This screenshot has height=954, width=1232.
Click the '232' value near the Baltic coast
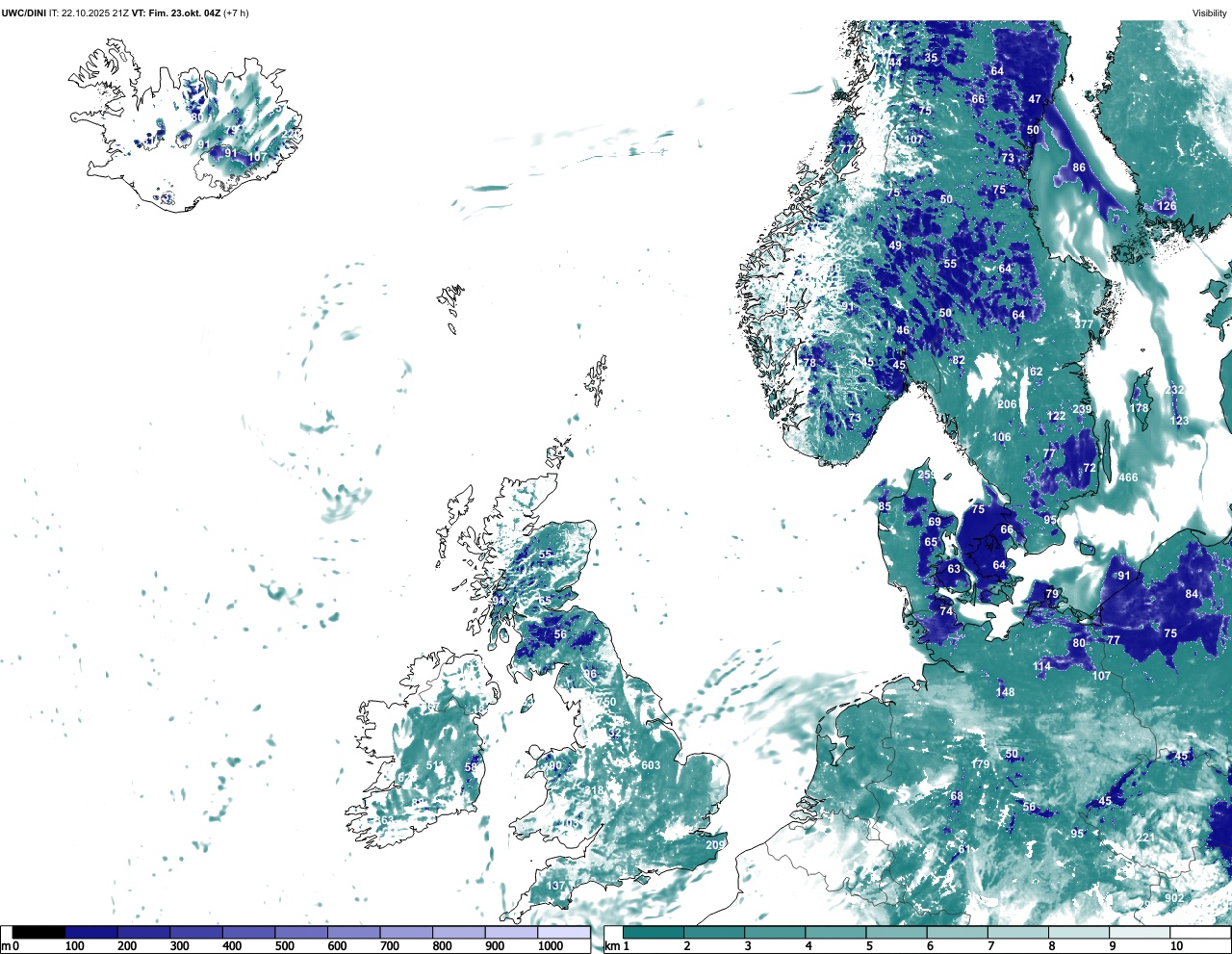click(1174, 390)
